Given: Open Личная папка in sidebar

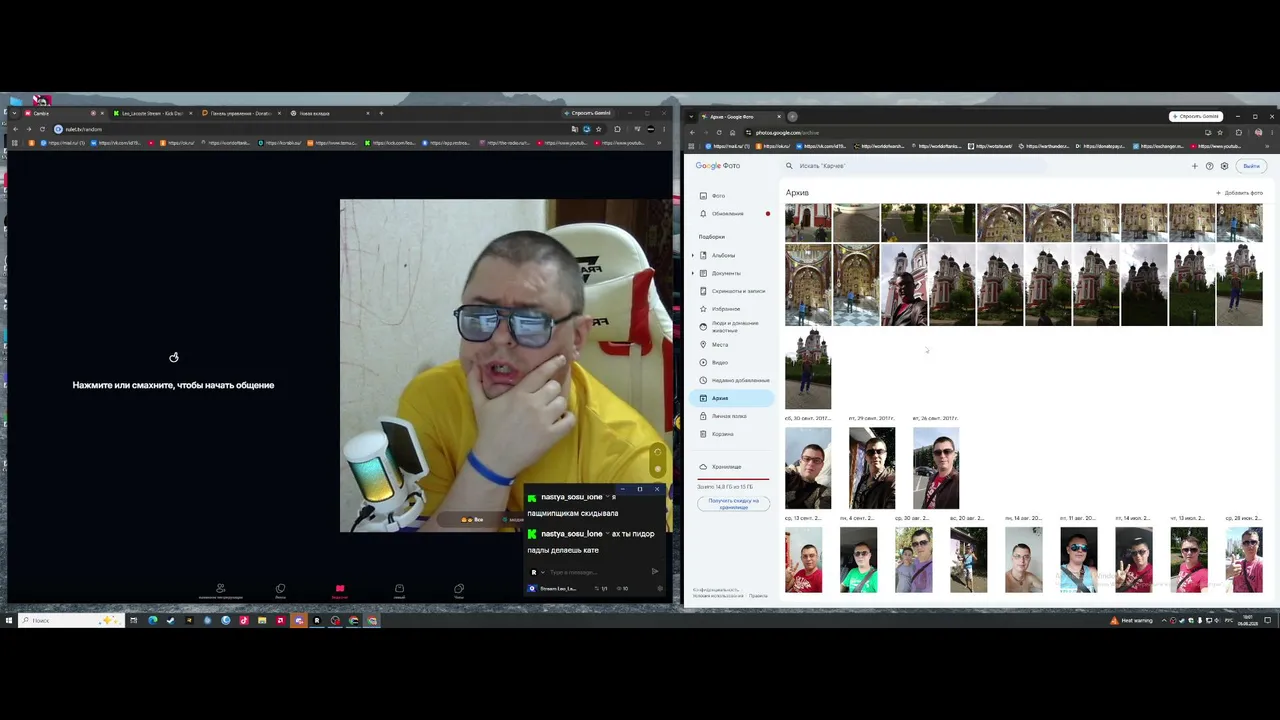Looking at the screenshot, I should pos(730,416).
